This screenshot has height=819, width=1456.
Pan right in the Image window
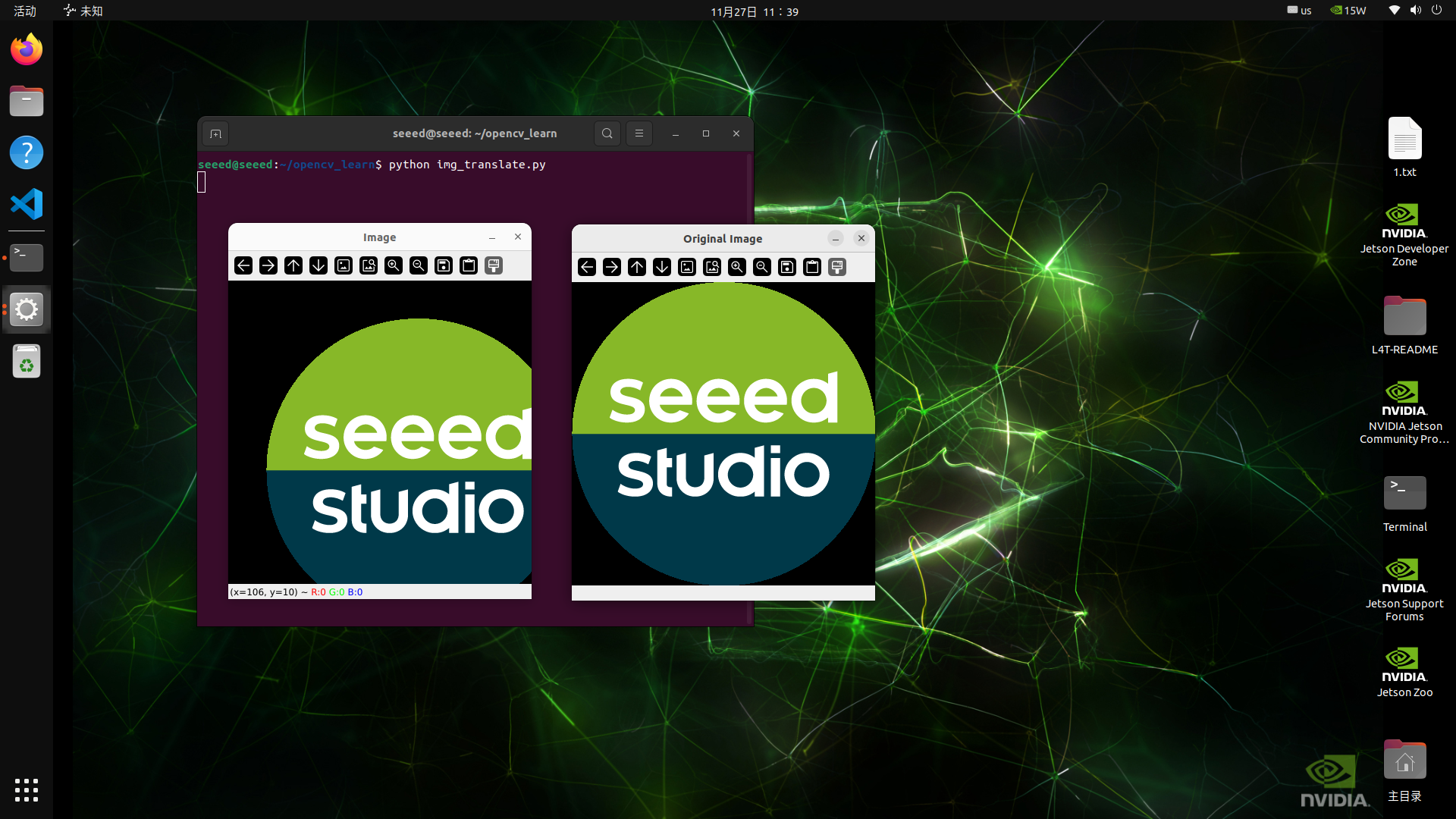(268, 265)
